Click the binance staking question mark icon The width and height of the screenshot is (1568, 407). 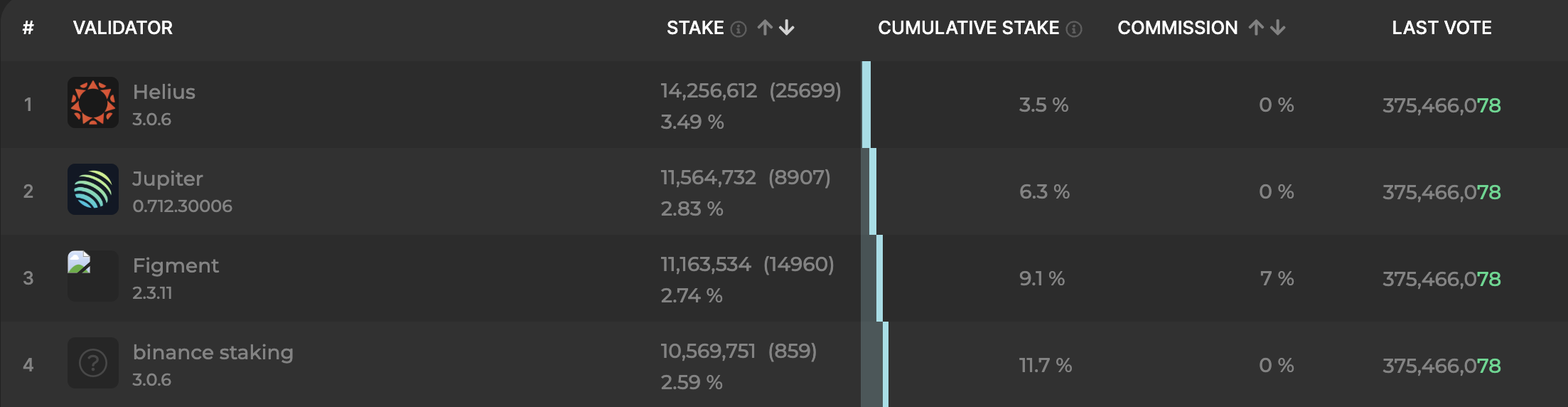(92, 364)
